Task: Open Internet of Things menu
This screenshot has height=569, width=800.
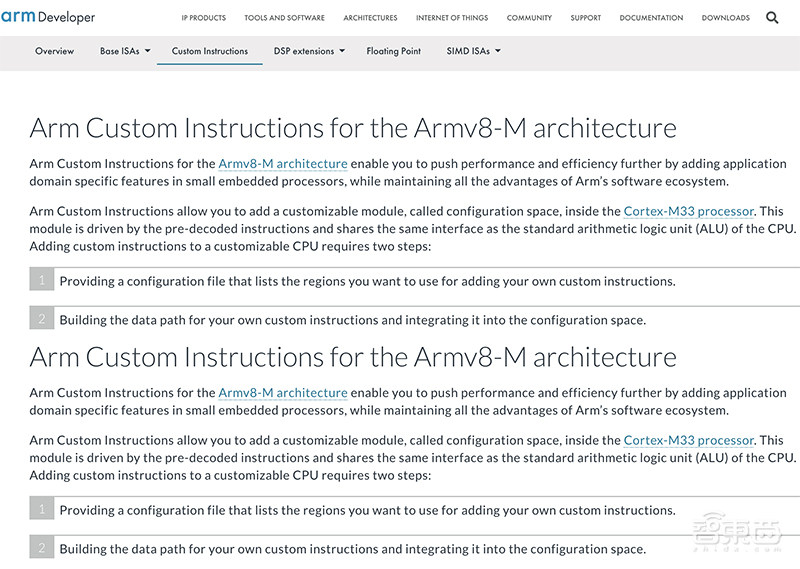Action: coord(452,18)
